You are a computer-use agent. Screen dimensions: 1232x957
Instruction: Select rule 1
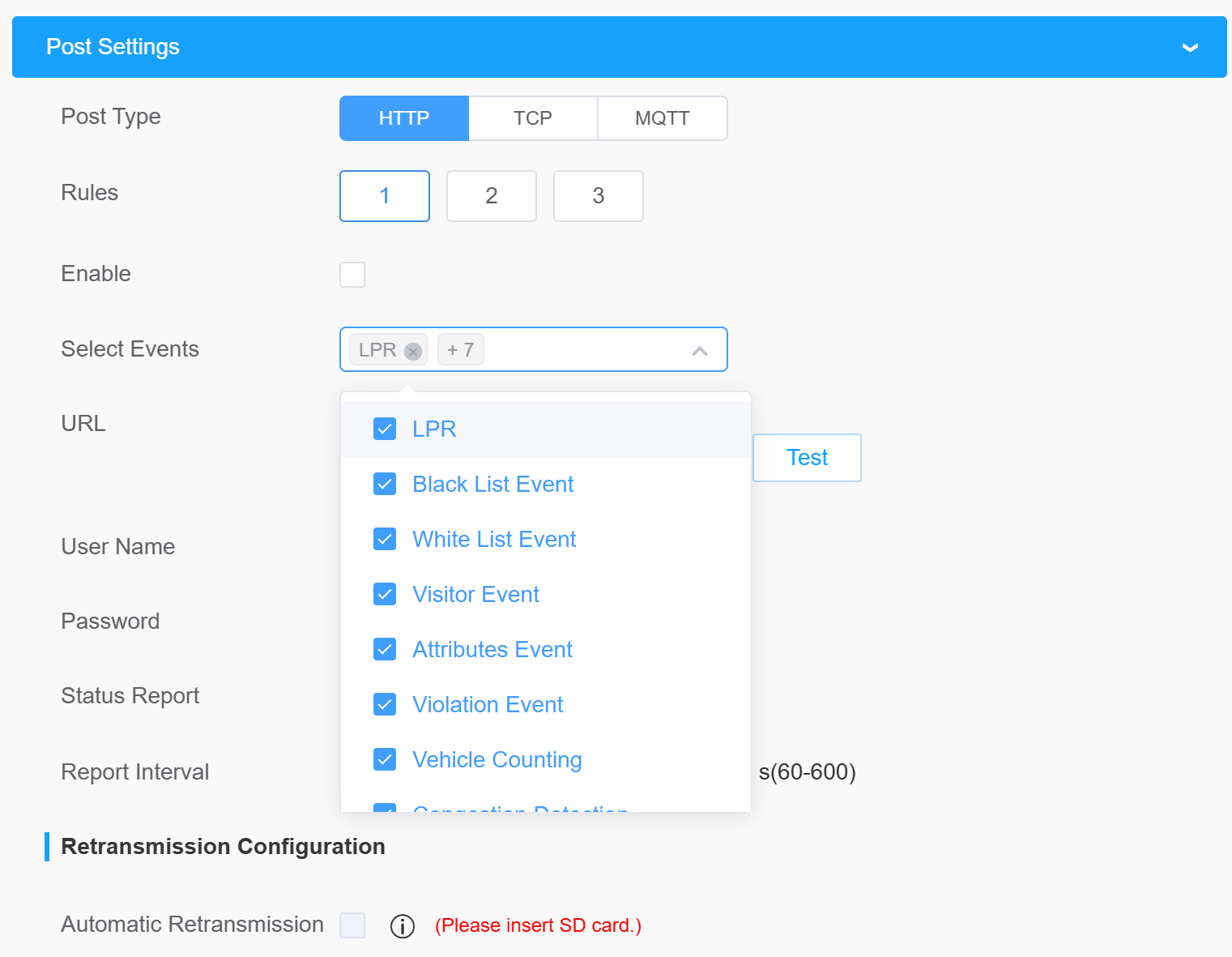point(385,196)
